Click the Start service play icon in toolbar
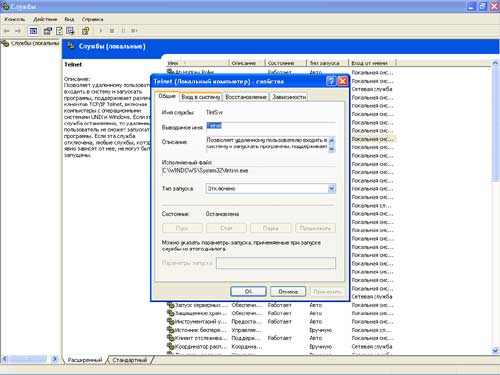The width and height of the screenshot is (500, 375). click(100, 31)
